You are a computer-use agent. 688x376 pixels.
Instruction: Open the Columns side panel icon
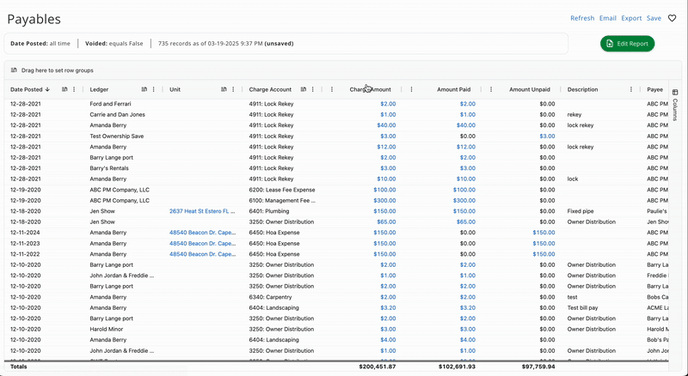click(675, 92)
